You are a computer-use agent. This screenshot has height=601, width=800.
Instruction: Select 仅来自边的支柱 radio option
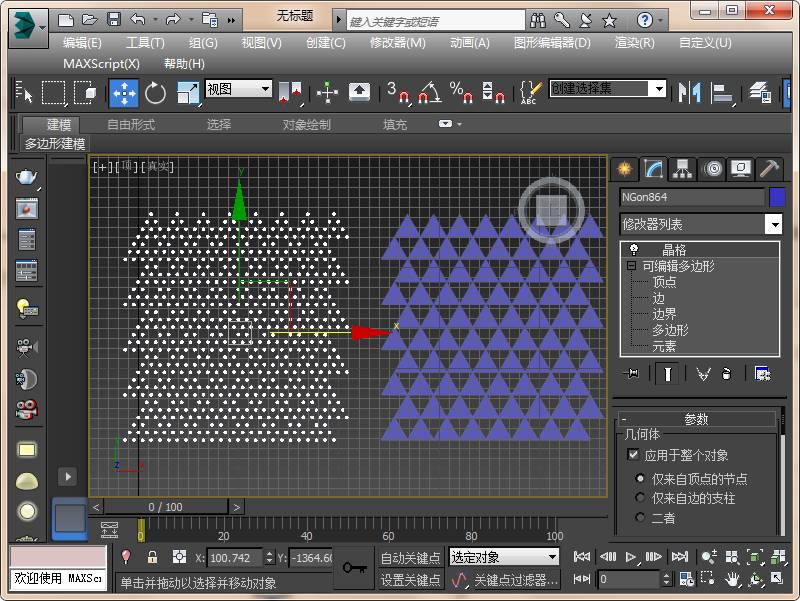click(x=640, y=497)
